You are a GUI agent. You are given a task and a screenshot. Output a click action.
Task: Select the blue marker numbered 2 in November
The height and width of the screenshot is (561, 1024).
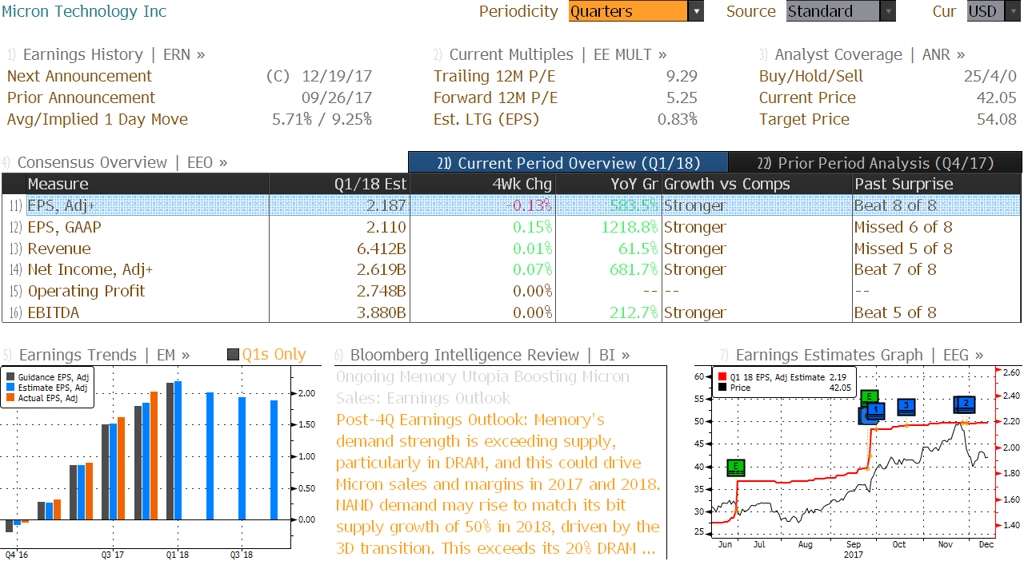tap(965, 404)
